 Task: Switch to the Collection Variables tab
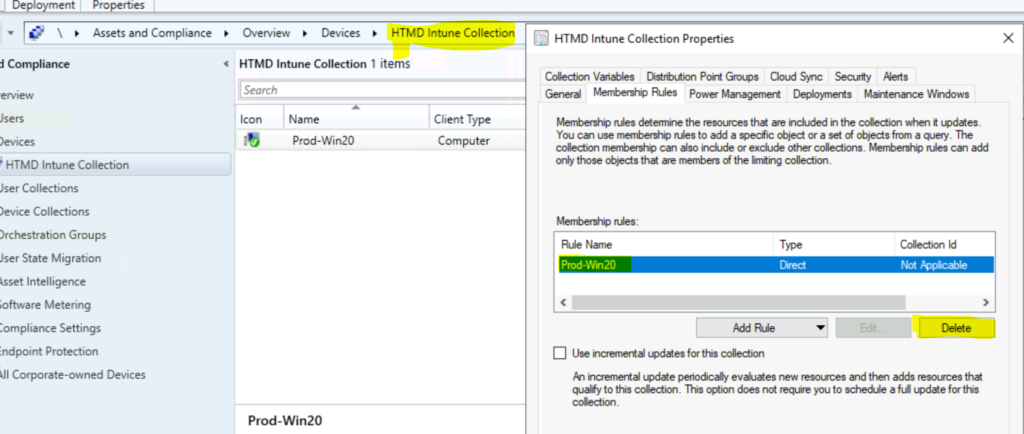point(589,76)
